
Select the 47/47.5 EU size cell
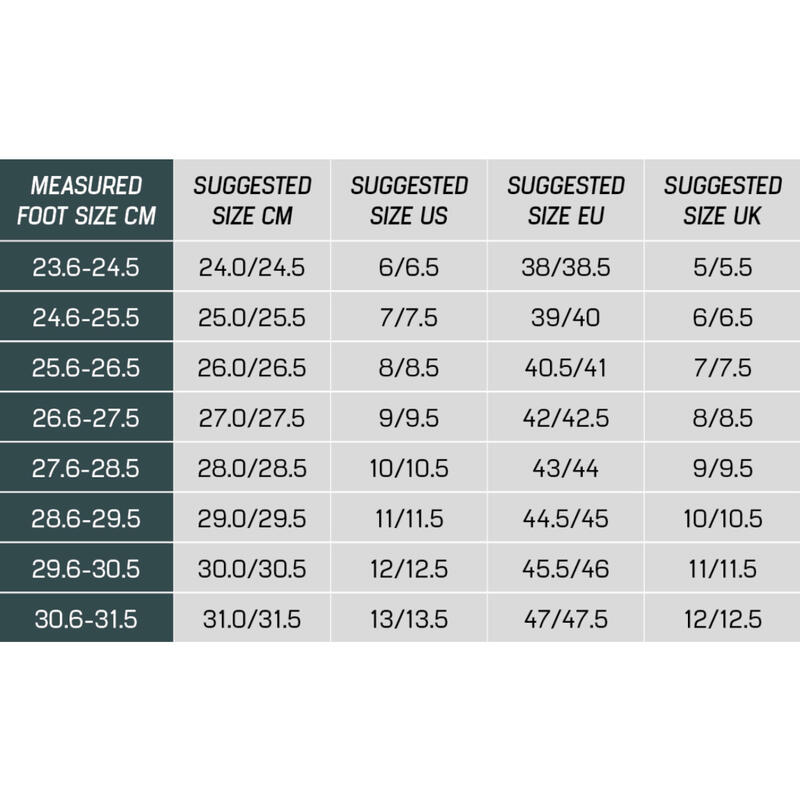565,618
